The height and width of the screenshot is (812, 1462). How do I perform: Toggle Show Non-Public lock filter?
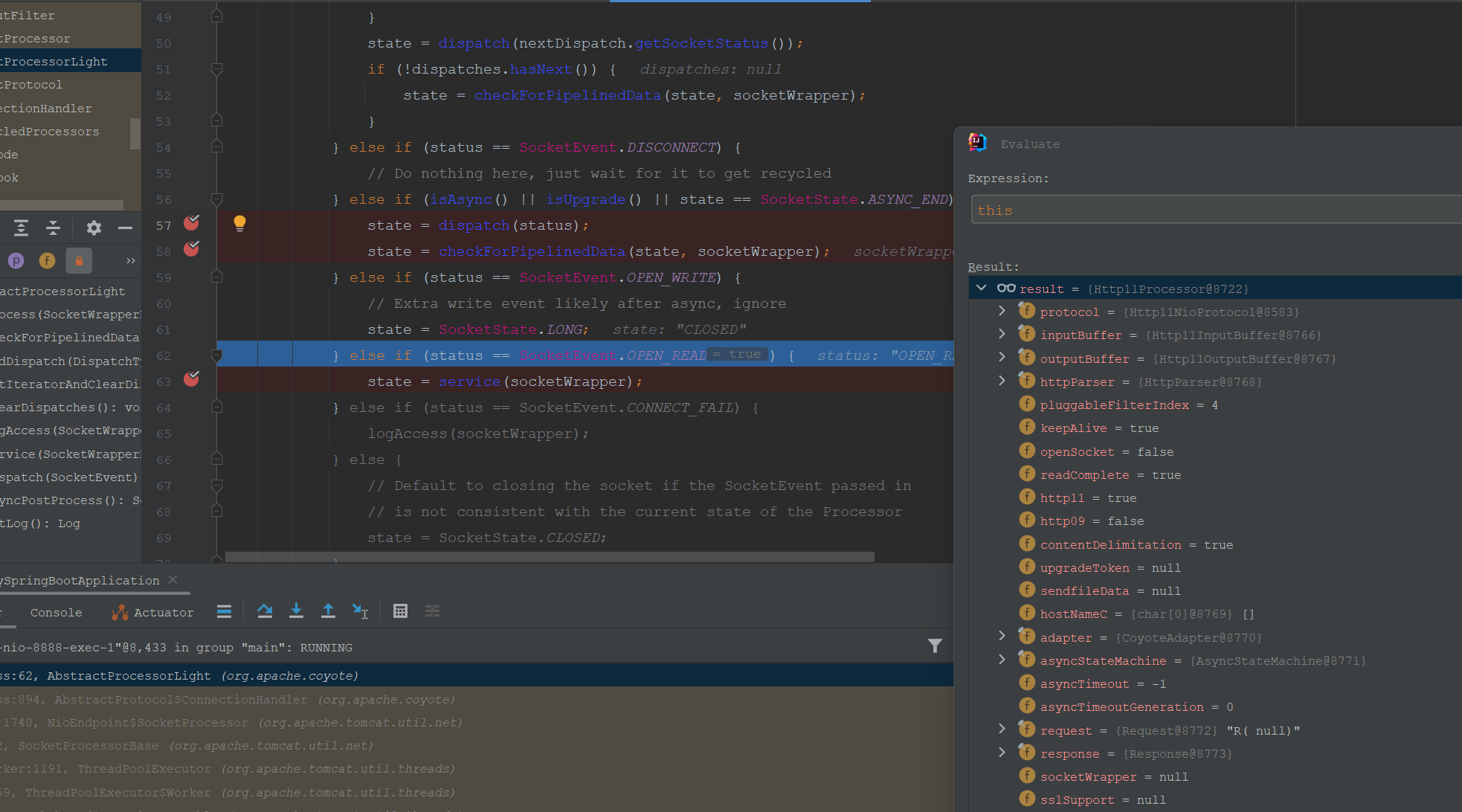(79, 260)
